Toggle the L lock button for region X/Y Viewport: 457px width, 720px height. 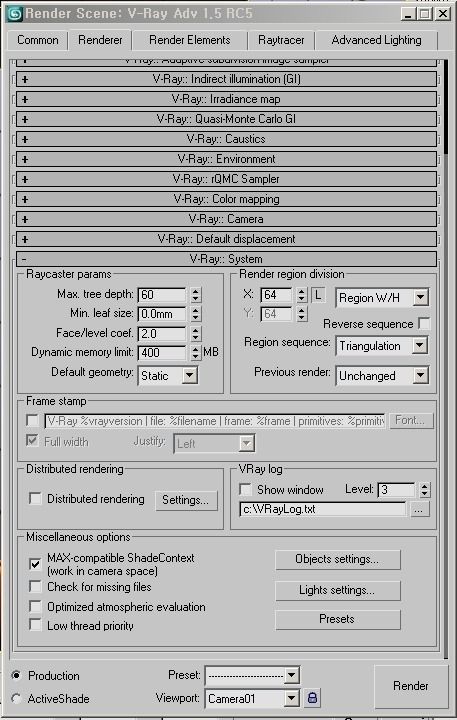(x=318, y=294)
